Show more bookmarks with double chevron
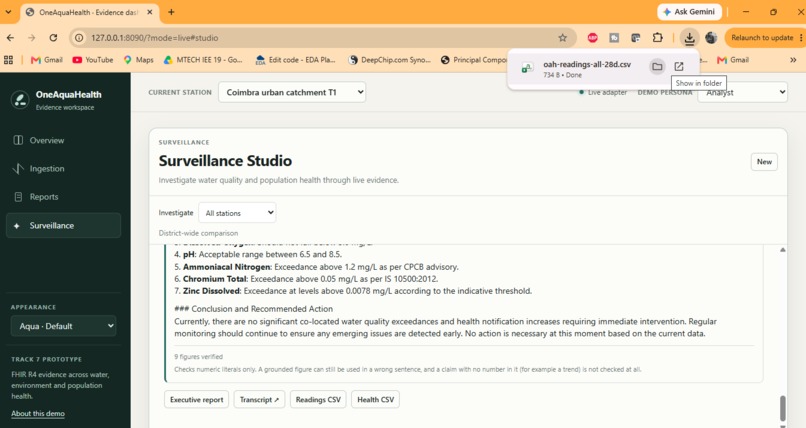Screen dimensions: 806x428 (x=793, y=60)
